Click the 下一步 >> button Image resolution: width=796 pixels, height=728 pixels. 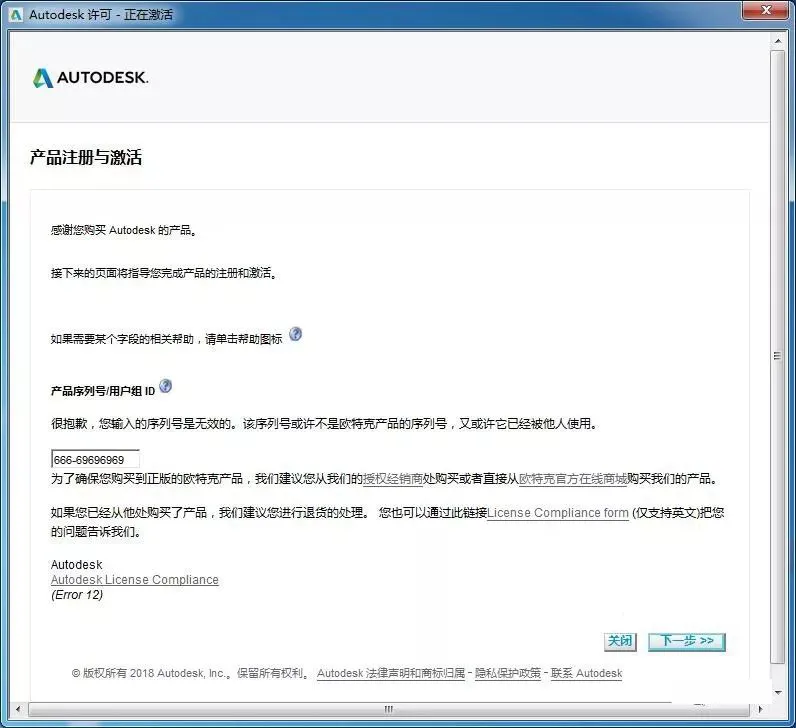pyautogui.click(x=687, y=642)
